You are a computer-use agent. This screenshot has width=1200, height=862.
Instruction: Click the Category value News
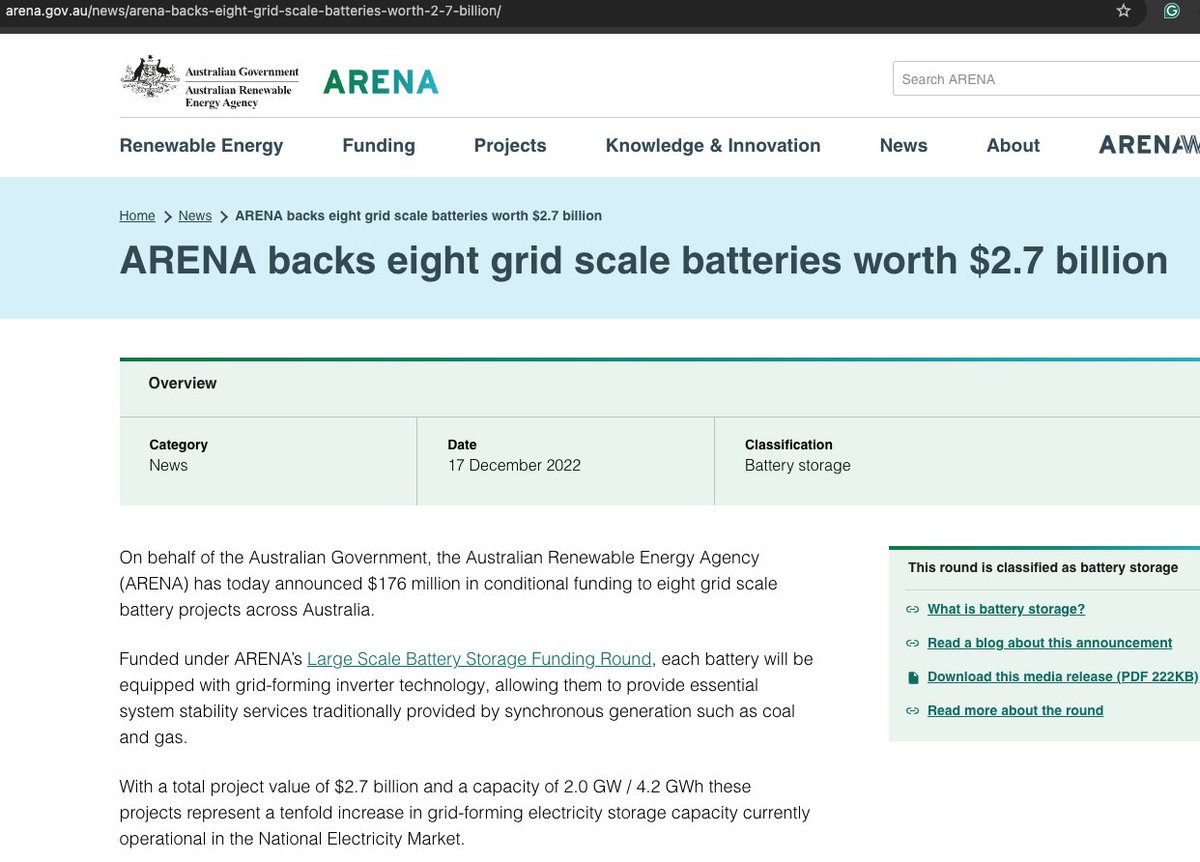[x=168, y=465]
